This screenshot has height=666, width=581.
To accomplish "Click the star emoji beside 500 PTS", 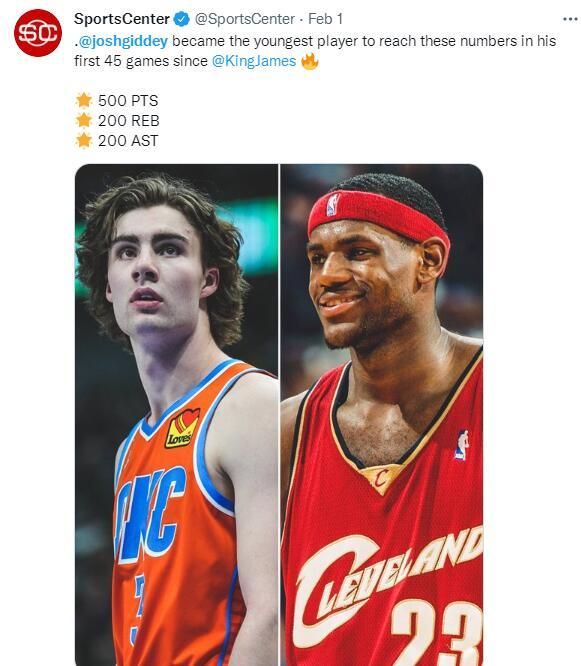I will click(84, 101).
